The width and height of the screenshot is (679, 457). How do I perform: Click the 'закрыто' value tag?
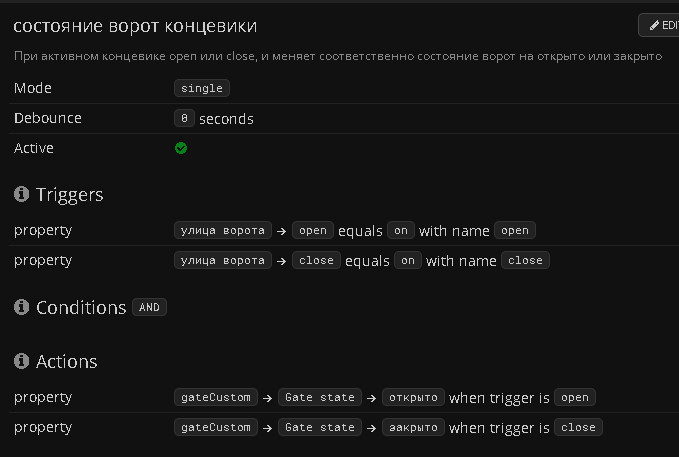tap(413, 427)
